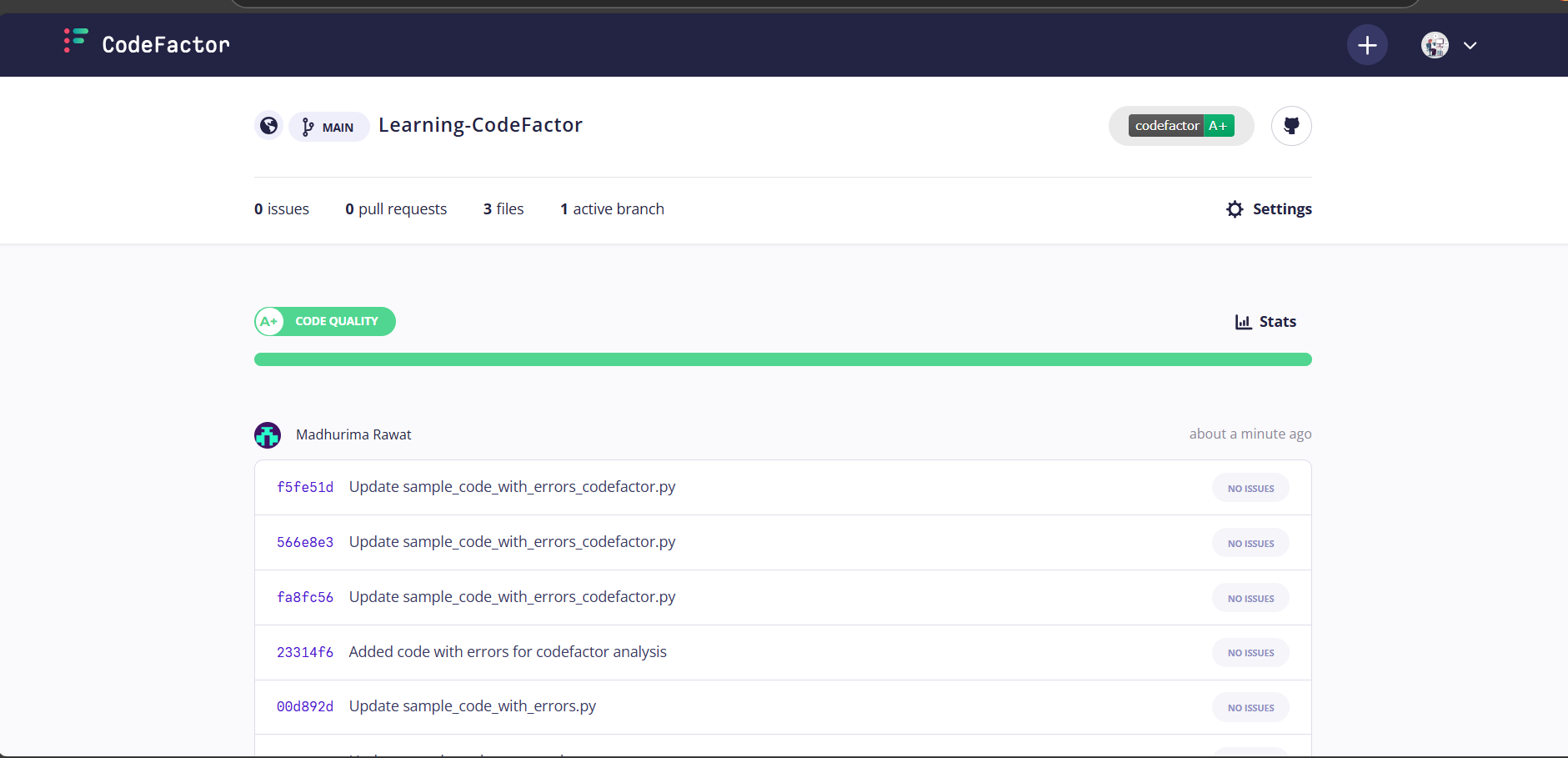Image resolution: width=1568 pixels, height=758 pixels.
Task: Select the 0 issues tab
Action: point(282,209)
